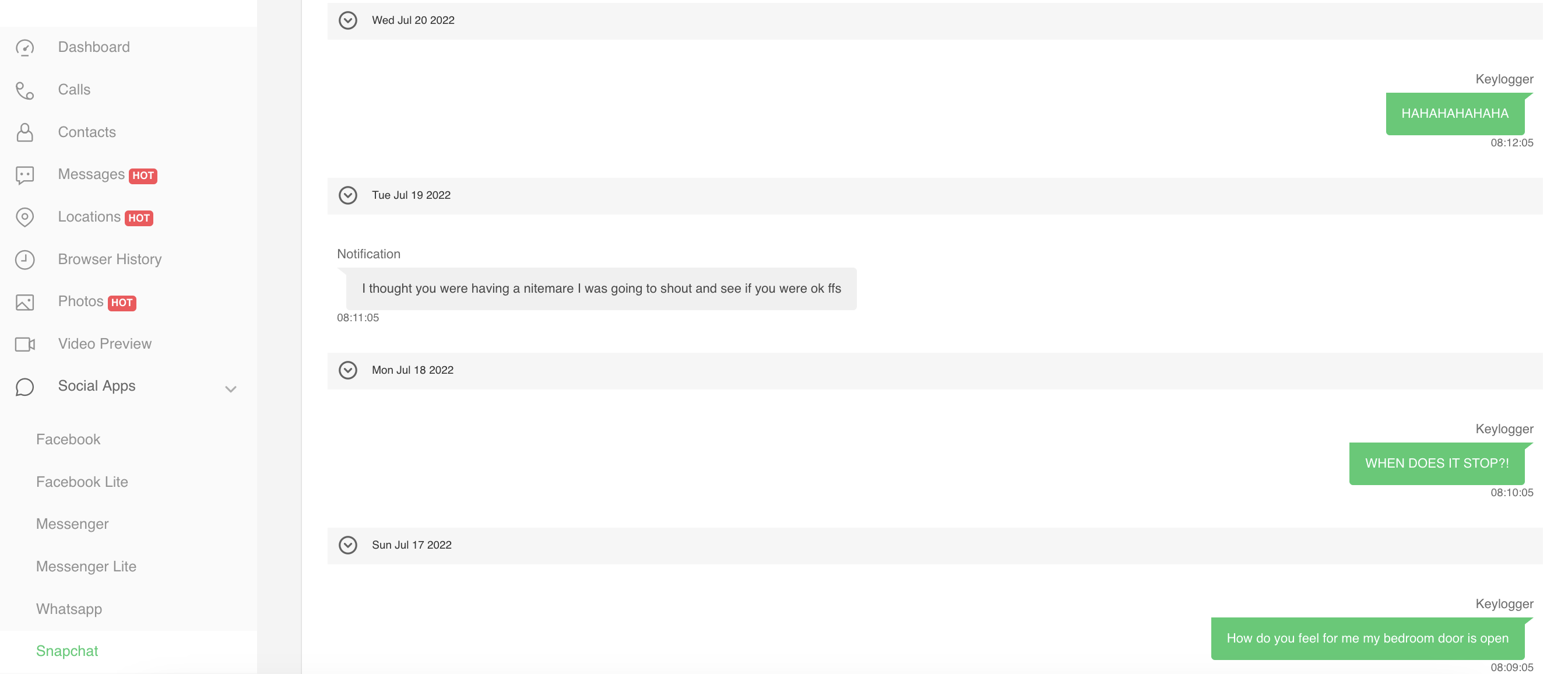Expand the Social Apps submenu chevron

coord(230,387)
